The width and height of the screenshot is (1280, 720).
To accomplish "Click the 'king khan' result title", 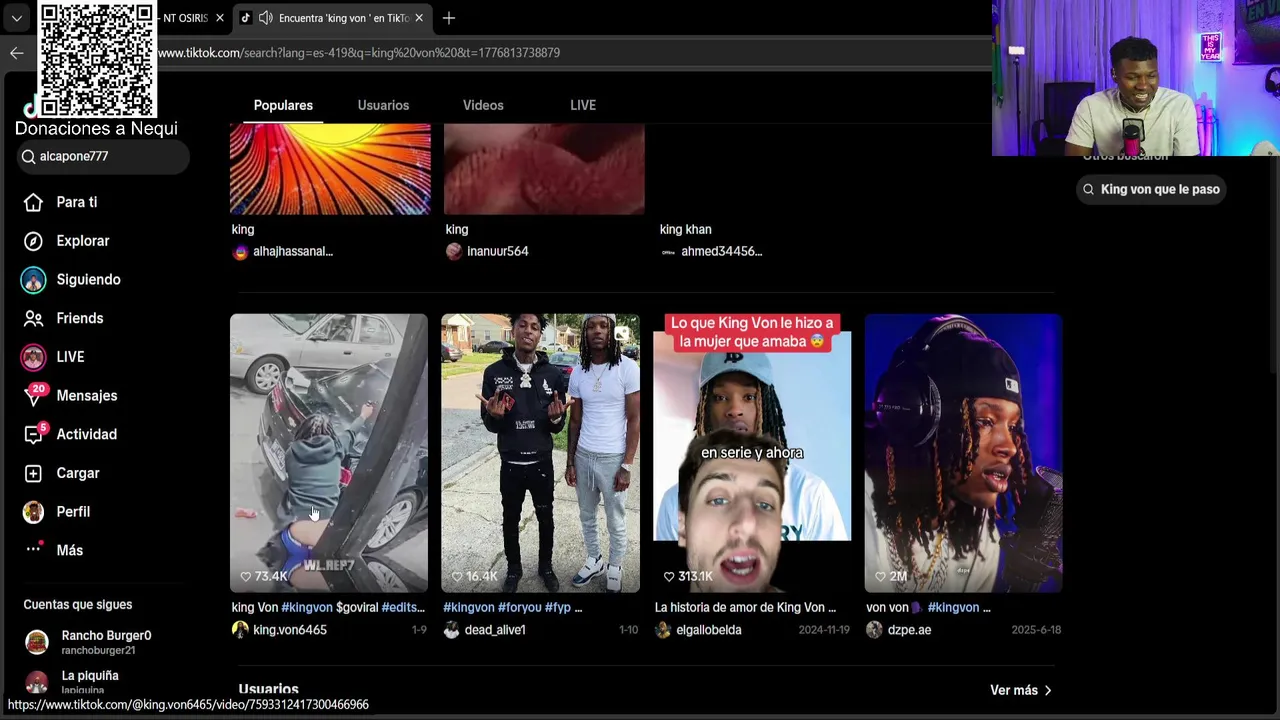I will point(685,229).
